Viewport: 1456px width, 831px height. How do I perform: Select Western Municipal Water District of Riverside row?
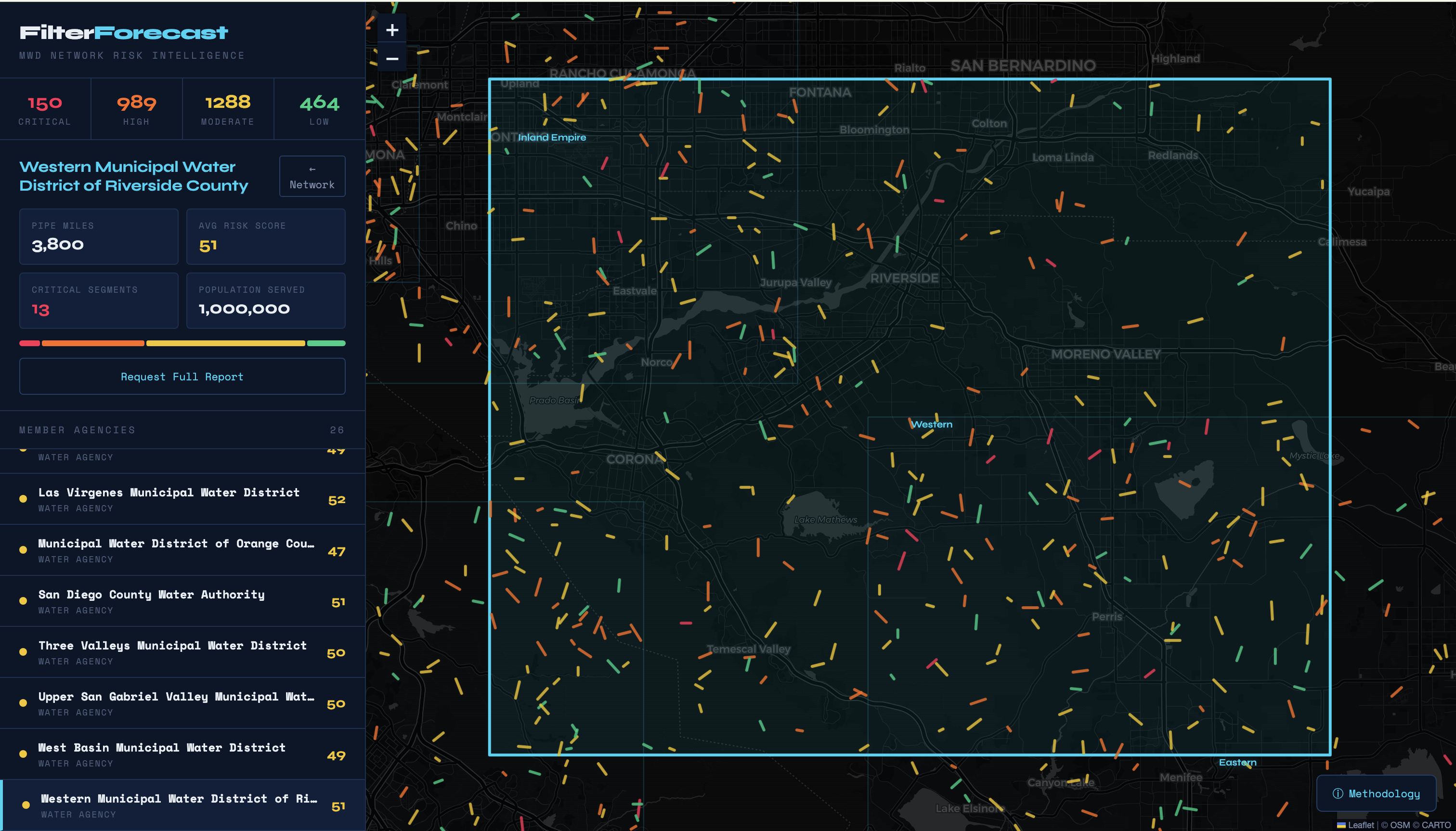[x=182, y=805]
